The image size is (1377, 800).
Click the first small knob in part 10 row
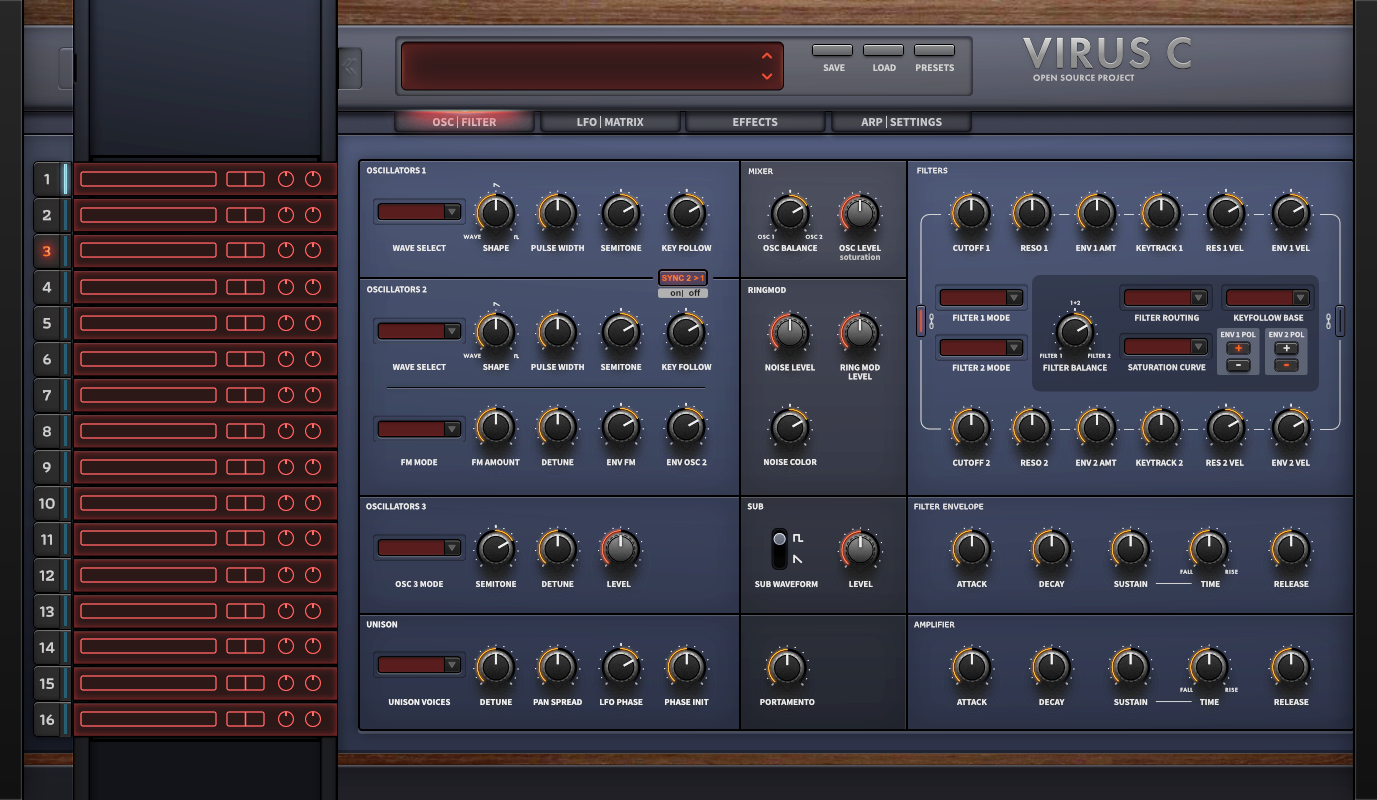point(286,504)
